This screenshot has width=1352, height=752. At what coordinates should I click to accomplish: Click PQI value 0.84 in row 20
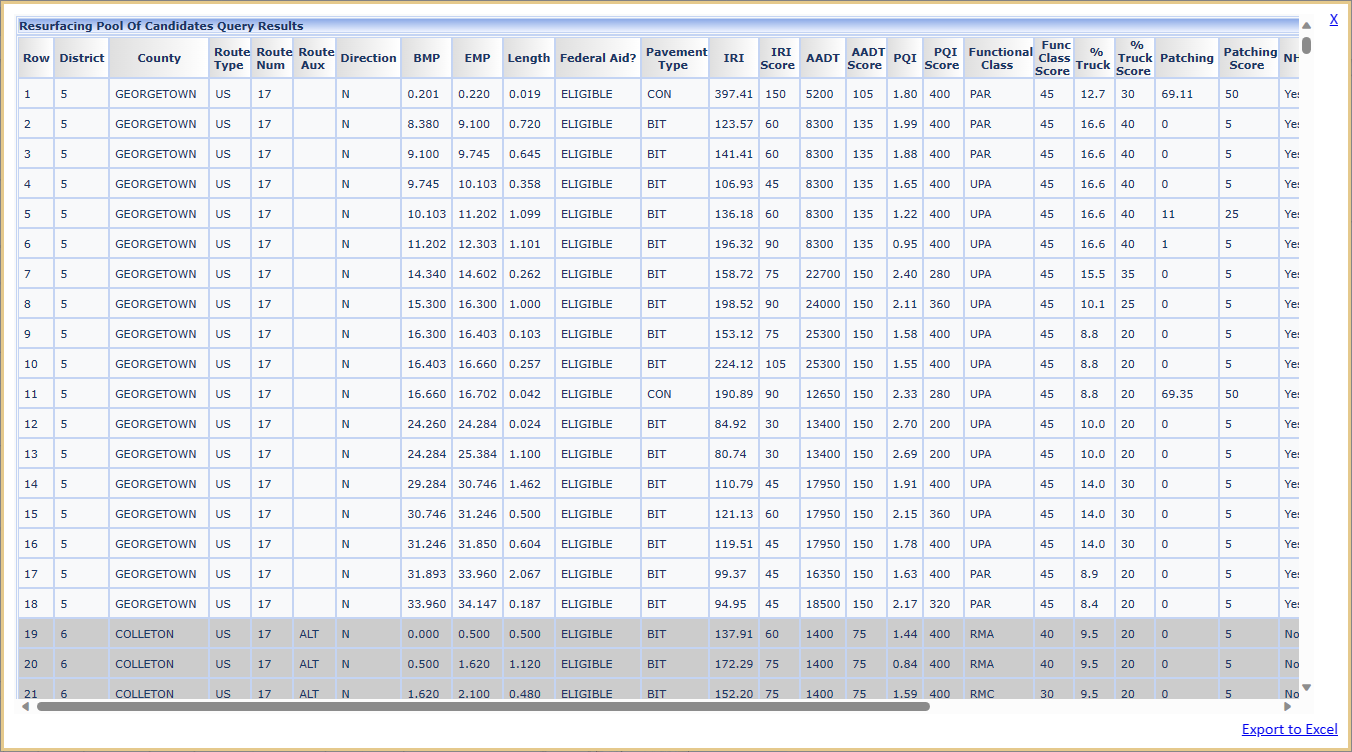[904, 664]
